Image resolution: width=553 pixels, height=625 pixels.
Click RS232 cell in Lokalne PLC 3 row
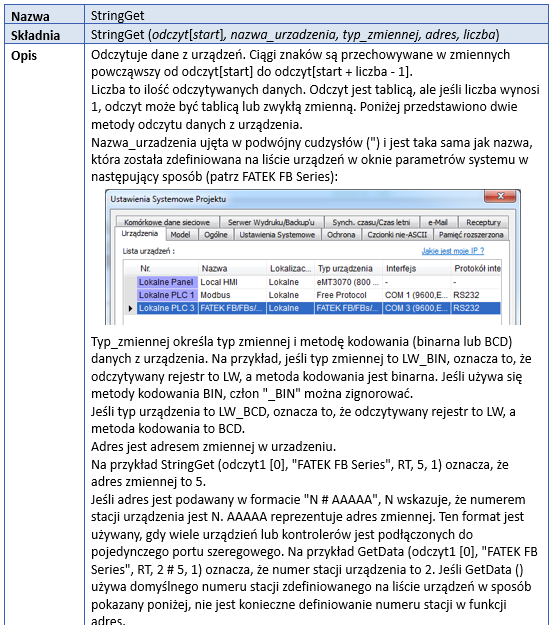[476, 308]
